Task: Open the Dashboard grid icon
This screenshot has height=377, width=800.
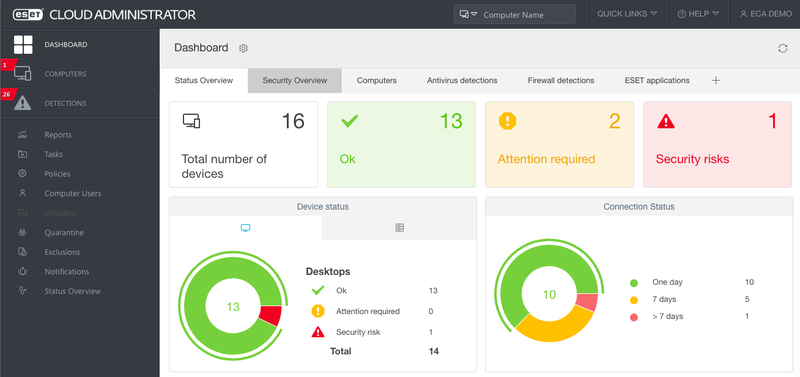Action: pyautogui.click(x=23, y=44)
